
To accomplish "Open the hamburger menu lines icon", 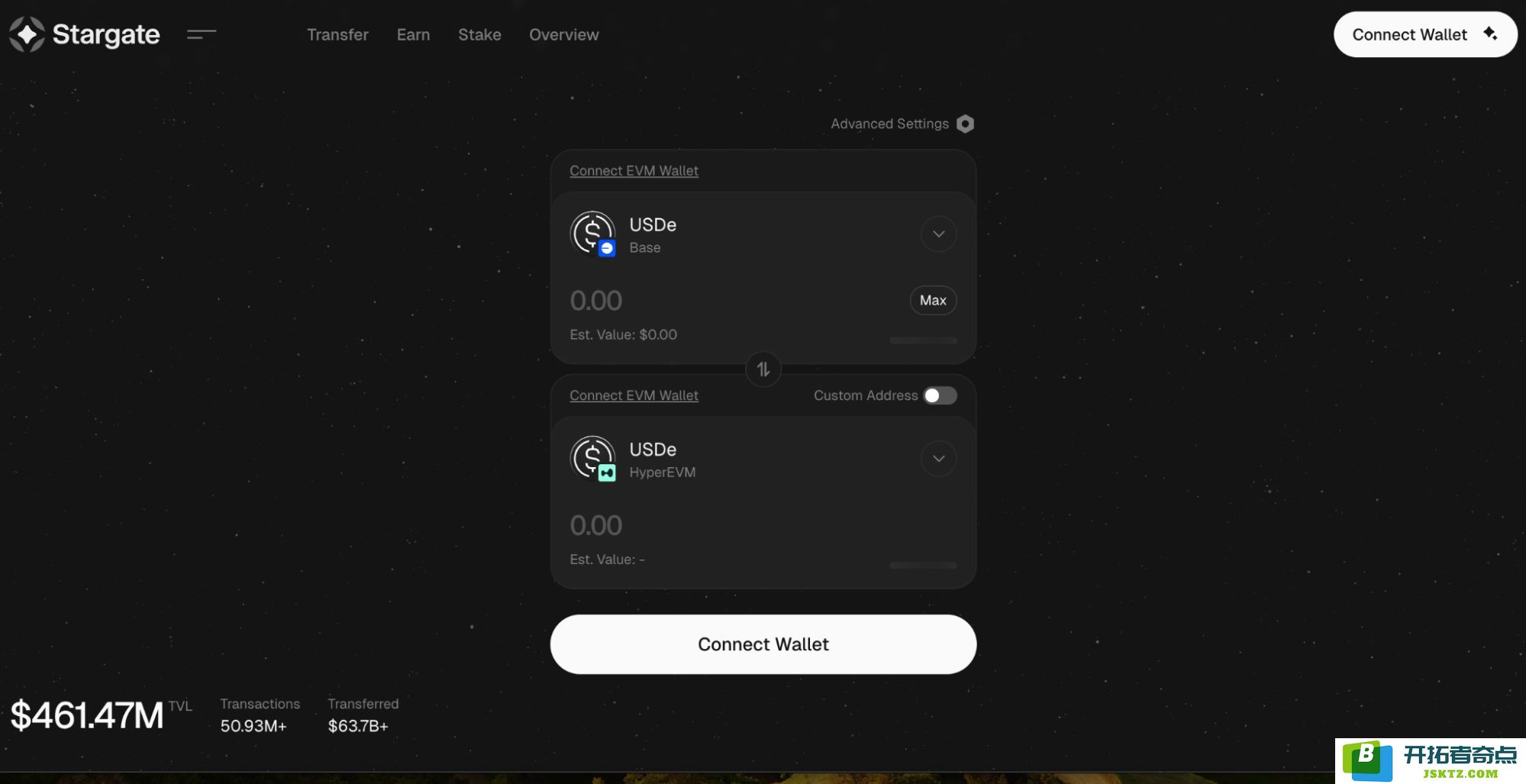I will coord(202,34).
